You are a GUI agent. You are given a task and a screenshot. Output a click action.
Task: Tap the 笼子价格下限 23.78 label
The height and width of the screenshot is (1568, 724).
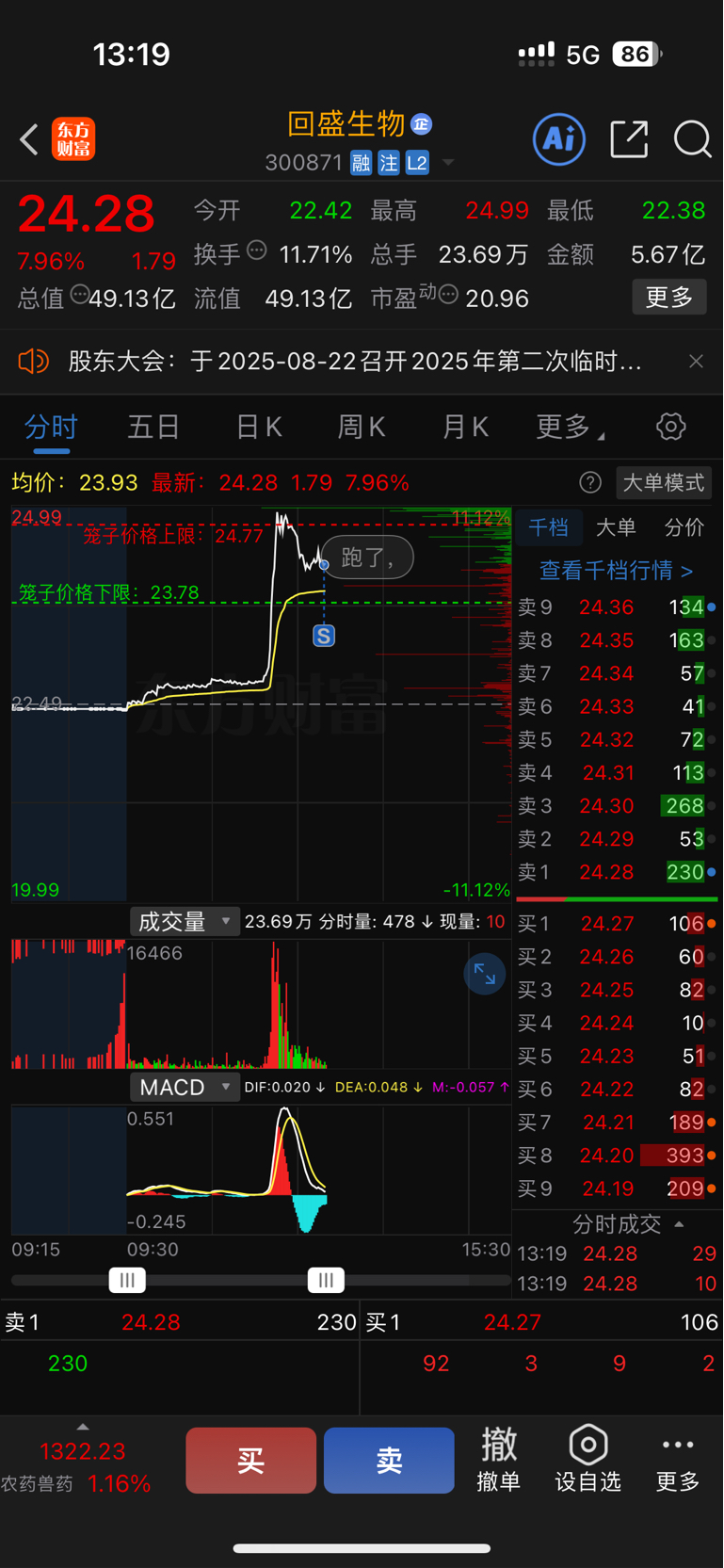(x=108, y=592)
